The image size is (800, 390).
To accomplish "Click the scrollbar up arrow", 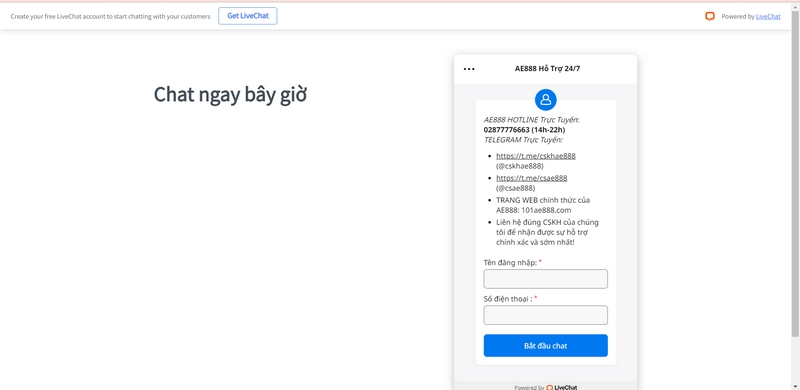I will tap(795, 6).
